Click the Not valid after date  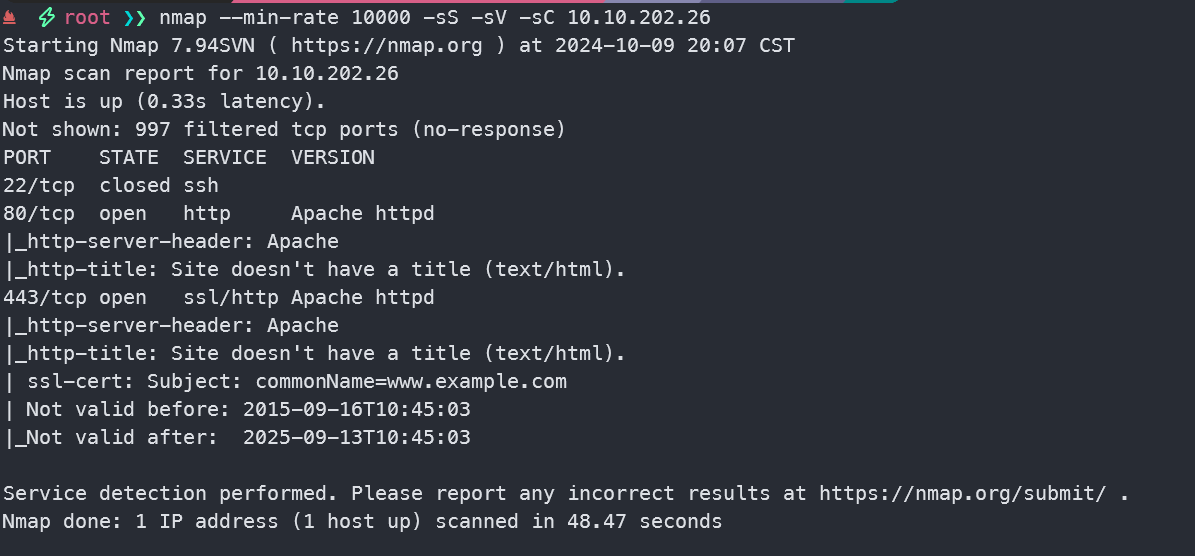(x=356, y=437)
